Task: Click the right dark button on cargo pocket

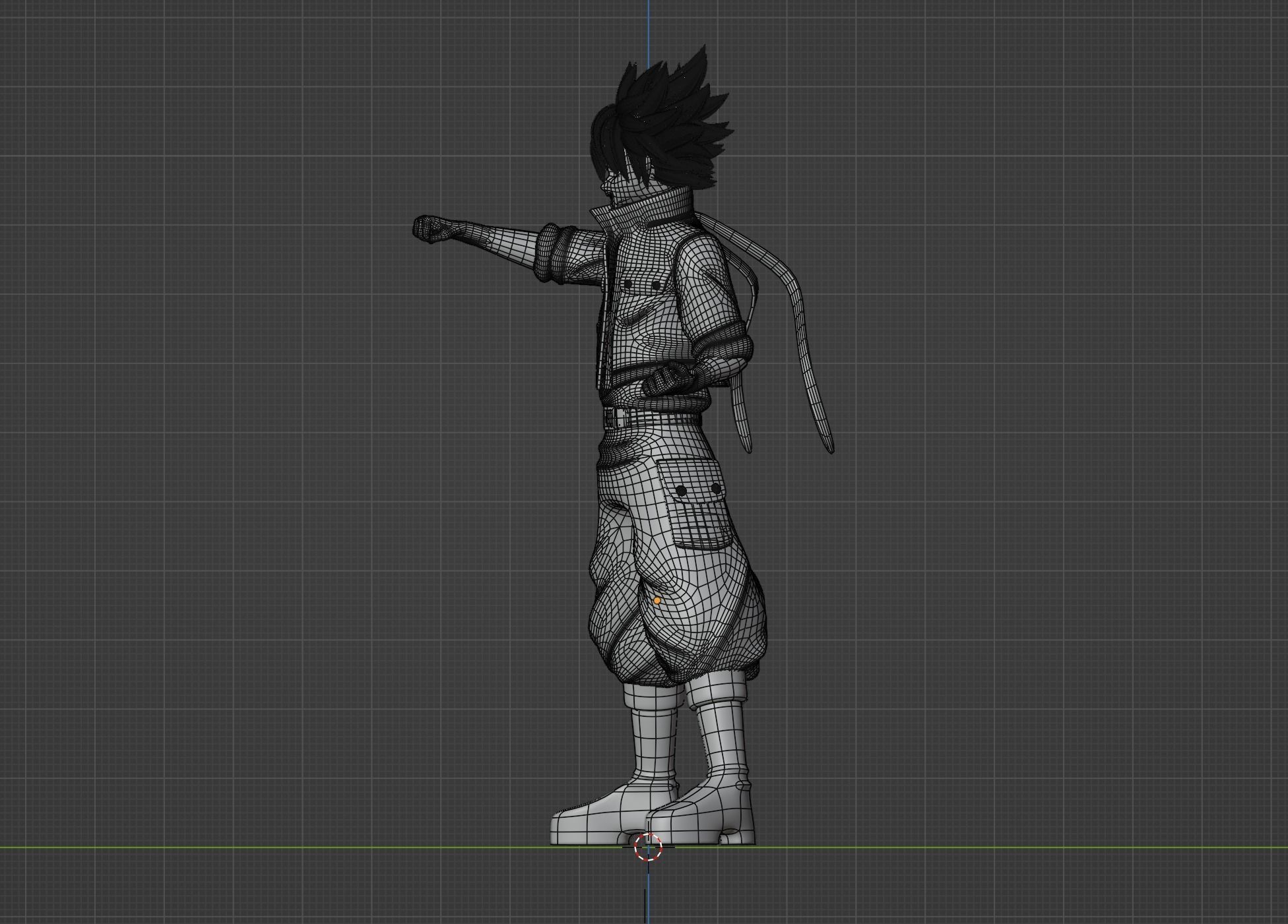Action: point(717,489)
